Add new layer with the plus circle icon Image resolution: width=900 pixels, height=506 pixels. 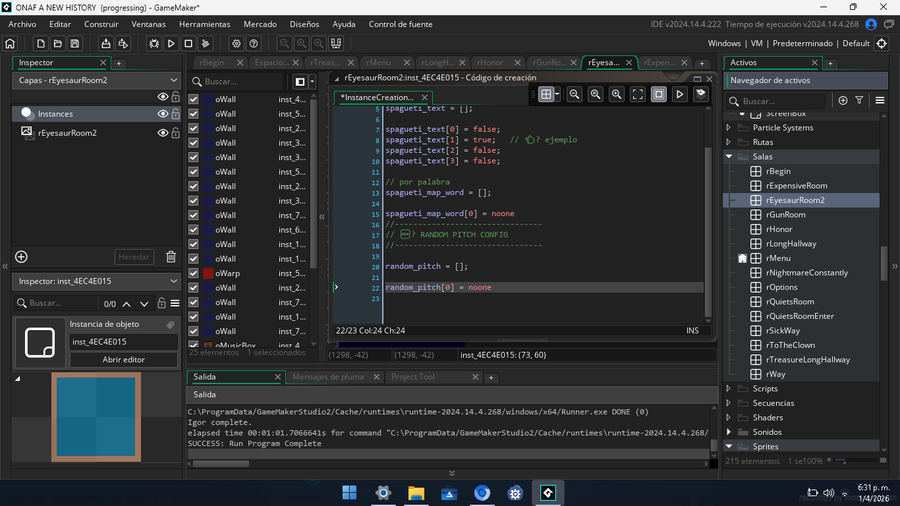21,257
